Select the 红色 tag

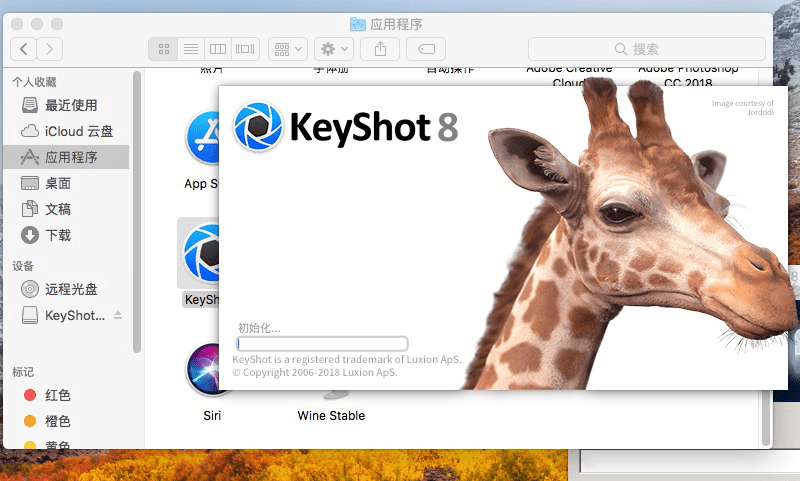66,395
